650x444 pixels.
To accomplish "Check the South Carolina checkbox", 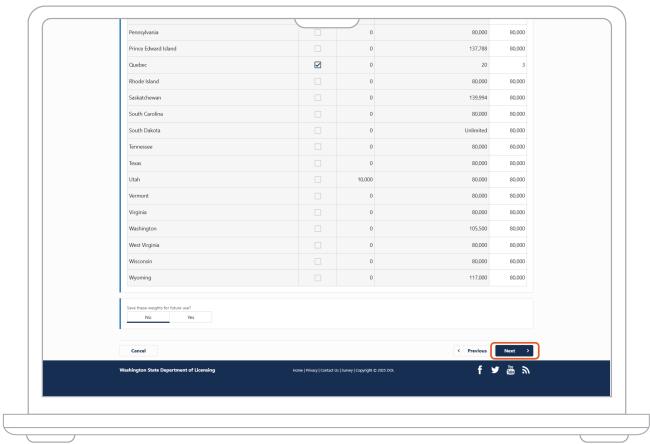I will (x=318, y=114).
